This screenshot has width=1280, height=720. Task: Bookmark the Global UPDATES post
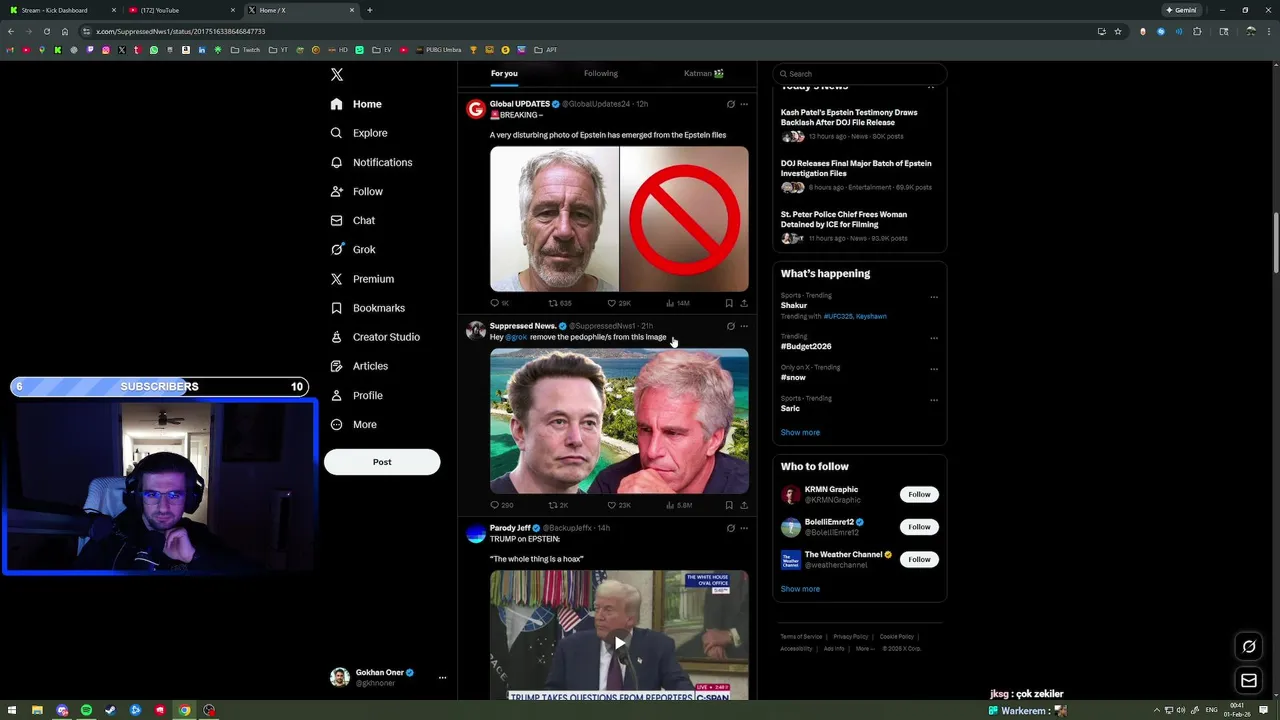click(x=729, y=303)
